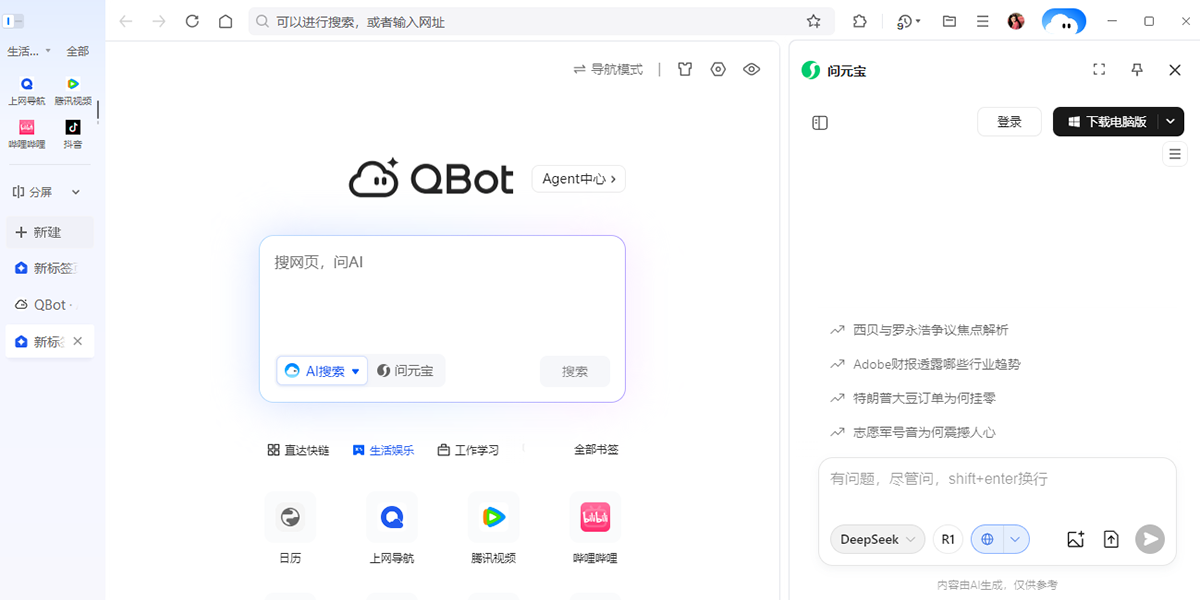Image resolution: width=1200 pixels, height=600 pixels.
Task: Toggle the 元宝 conversation sidebar icon
Action: point(820,122)
